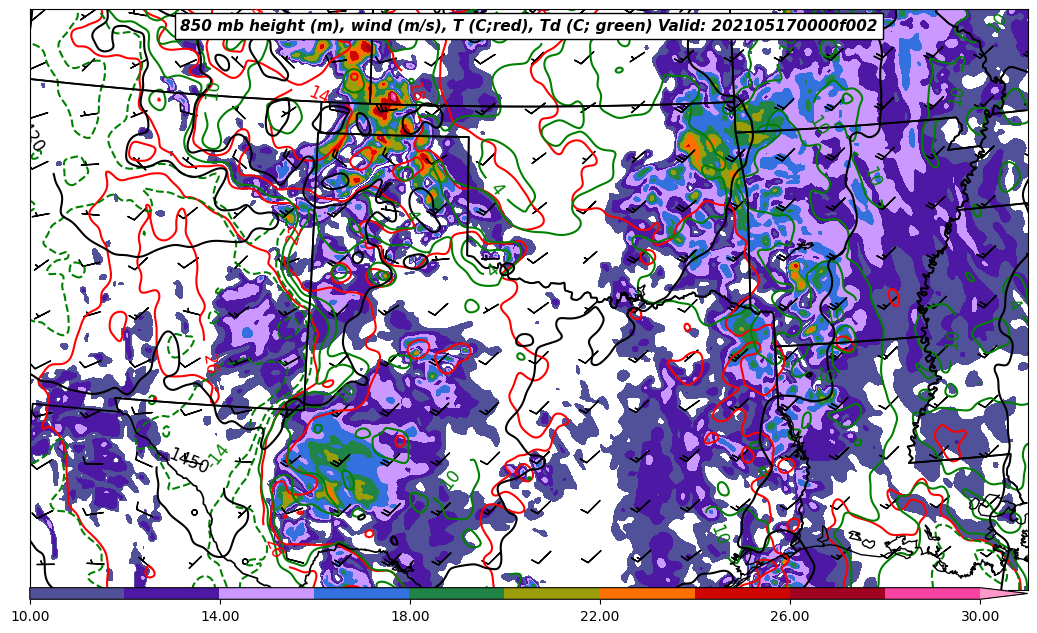Select the dark purple 12–14 colorbar segment
Image resolution: width=1037 pixels, height=633 pixels.
click(x=172, y=593)
